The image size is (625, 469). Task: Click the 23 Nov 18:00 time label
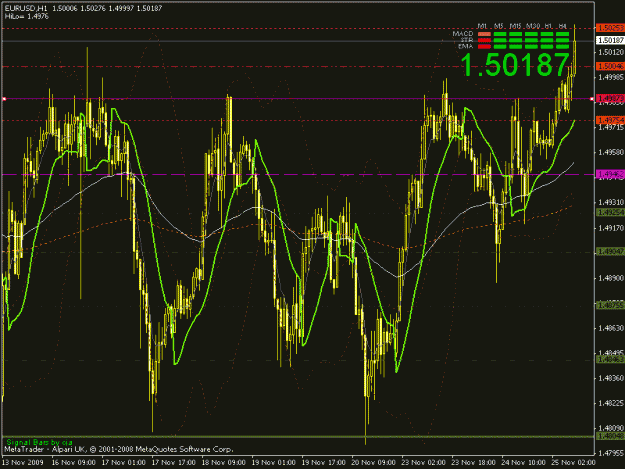(473, 463)
